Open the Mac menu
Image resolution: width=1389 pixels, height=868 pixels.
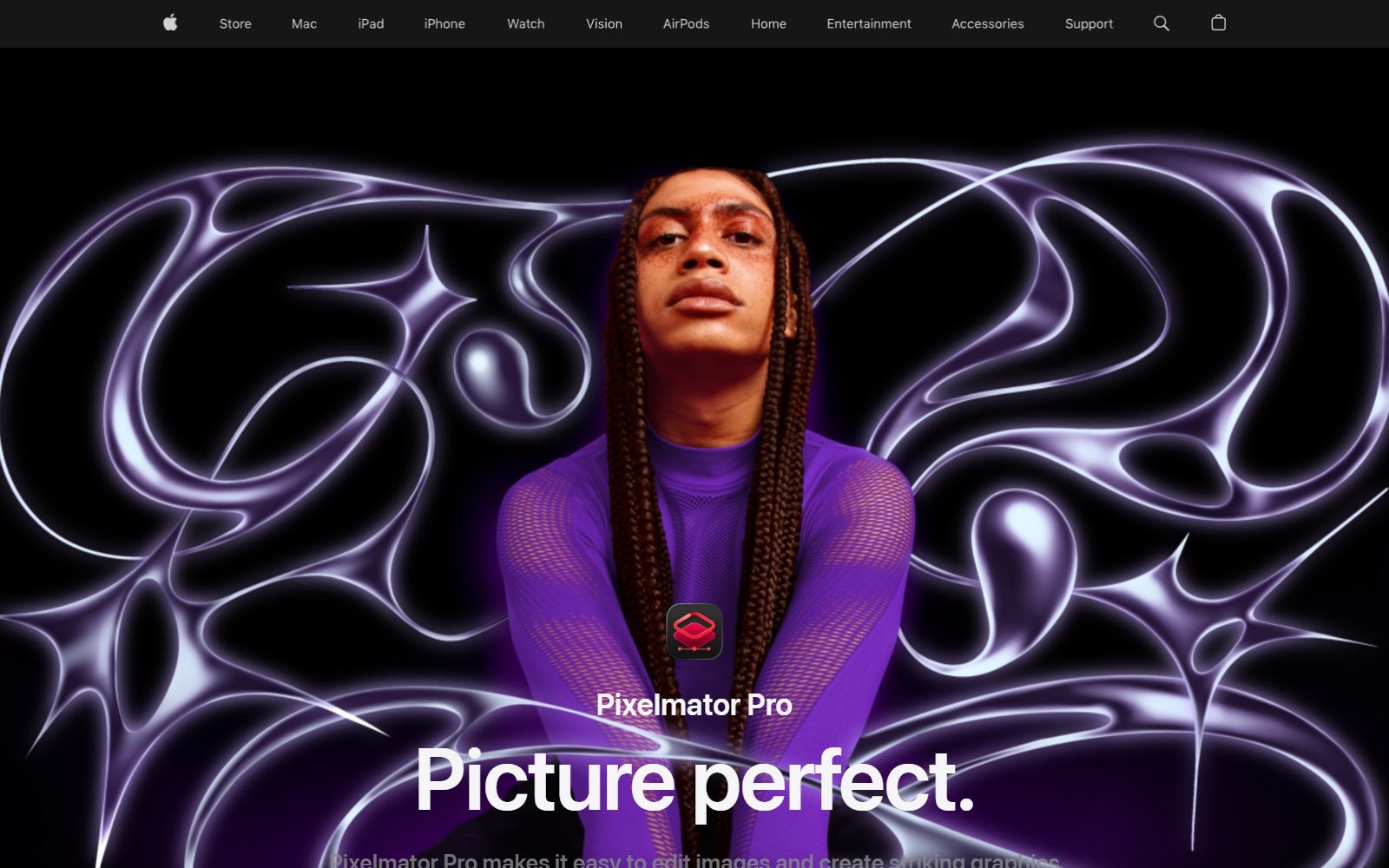(304, 23)
